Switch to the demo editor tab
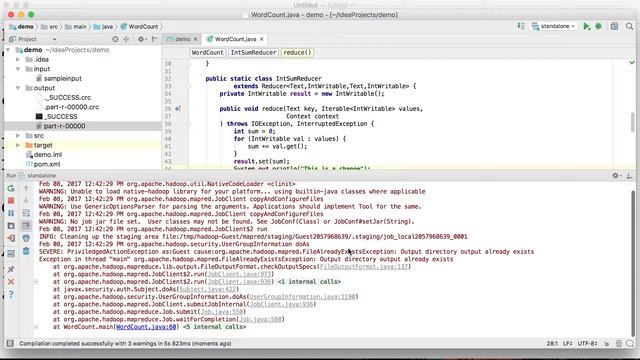 pyautogui.click(x=182, y=39)
